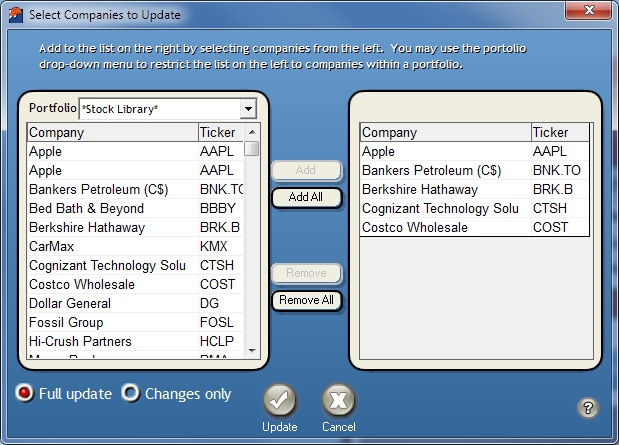Close the Select Companies to Update dialog
The width and height of the screenshot is (619, 445).
point(589,10)
